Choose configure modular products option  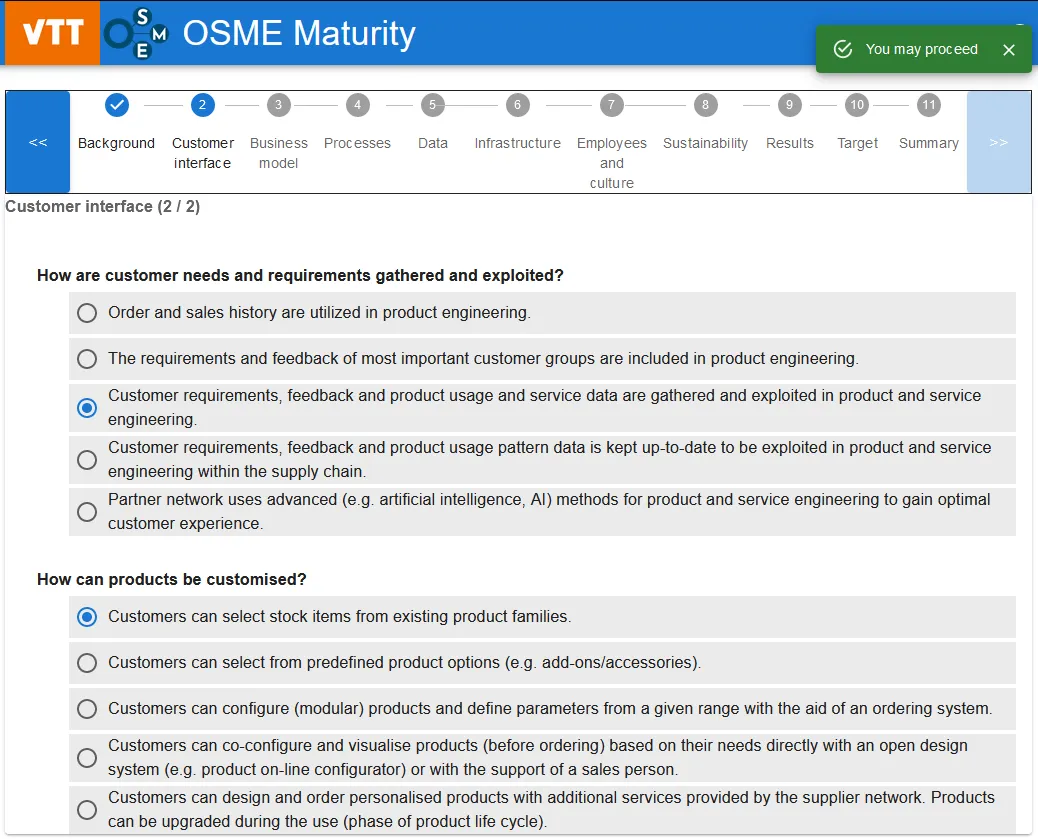tap(88, 709)
